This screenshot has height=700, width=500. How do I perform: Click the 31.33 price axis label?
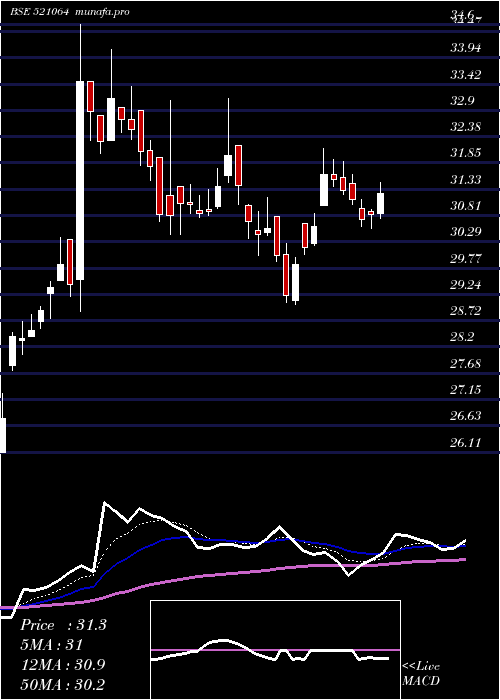pyautogui.click(x=466, y=179)
